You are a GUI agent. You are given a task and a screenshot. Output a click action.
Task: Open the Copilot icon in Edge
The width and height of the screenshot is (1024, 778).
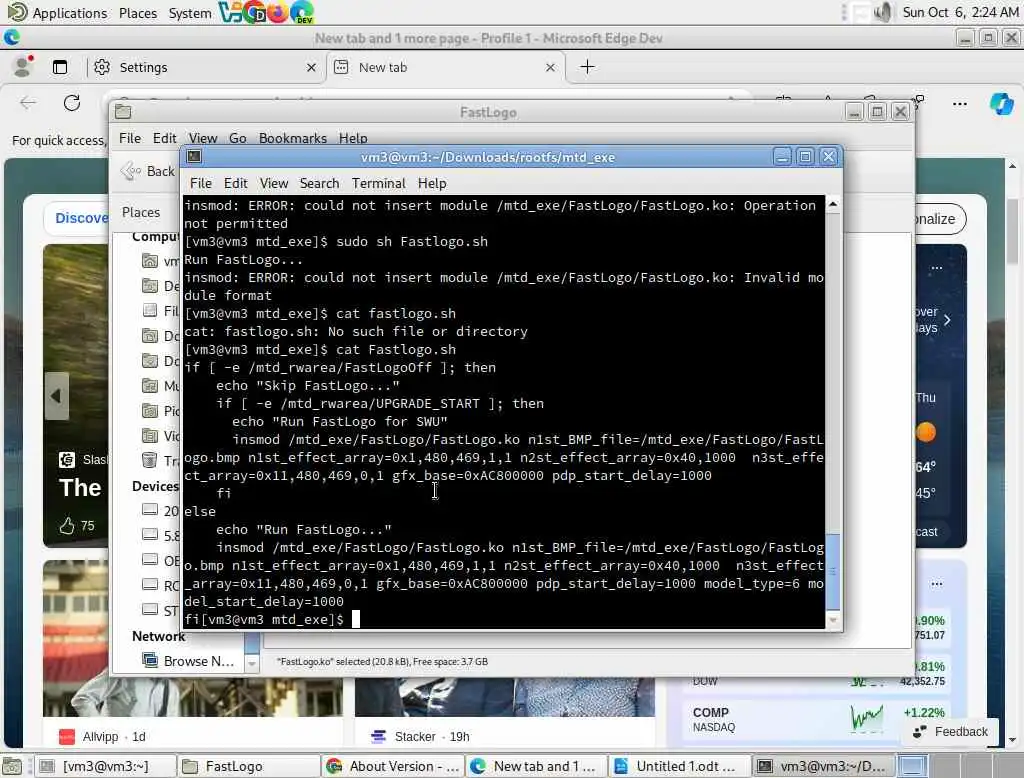(x=1001, y=104)
